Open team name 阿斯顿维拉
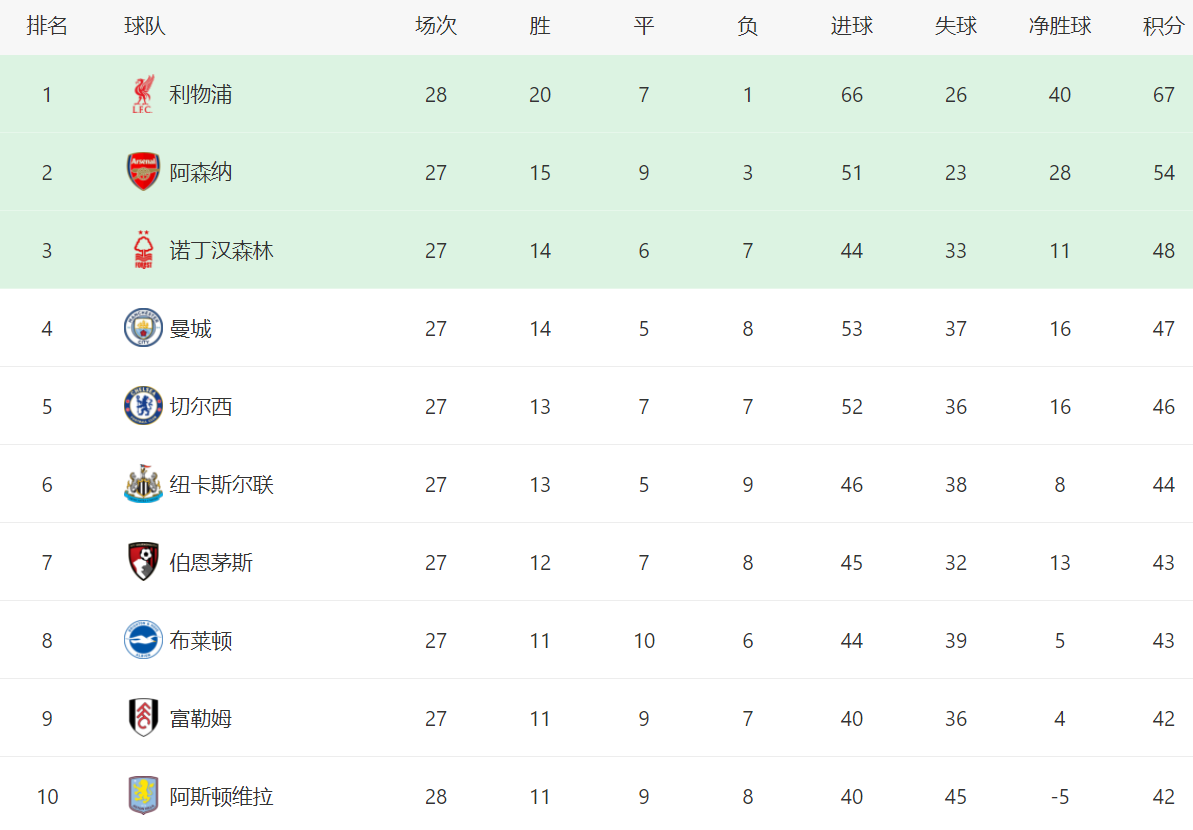Screen dimensions: 1193x830 point(221,797)
